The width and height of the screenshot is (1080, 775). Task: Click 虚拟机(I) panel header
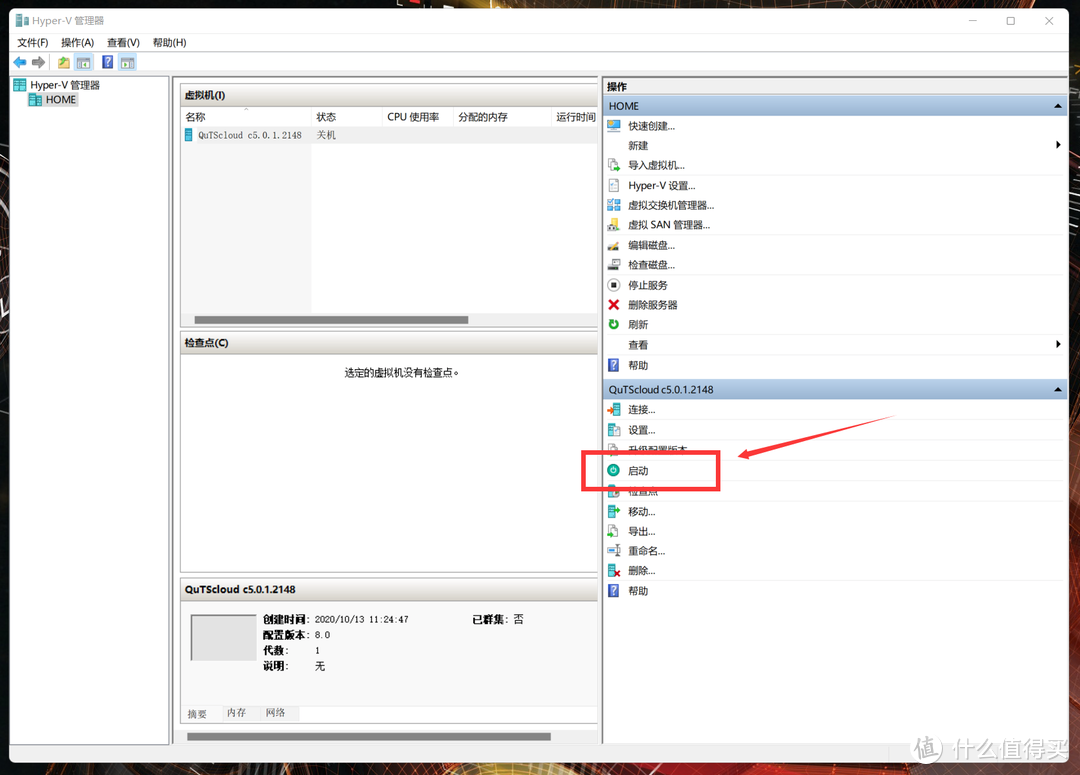389,95
